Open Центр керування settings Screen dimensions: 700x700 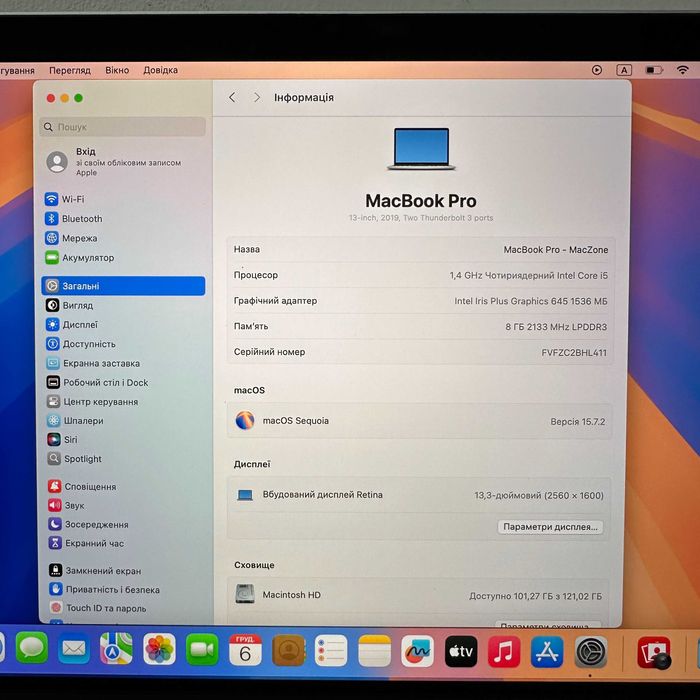pos(92,402)
